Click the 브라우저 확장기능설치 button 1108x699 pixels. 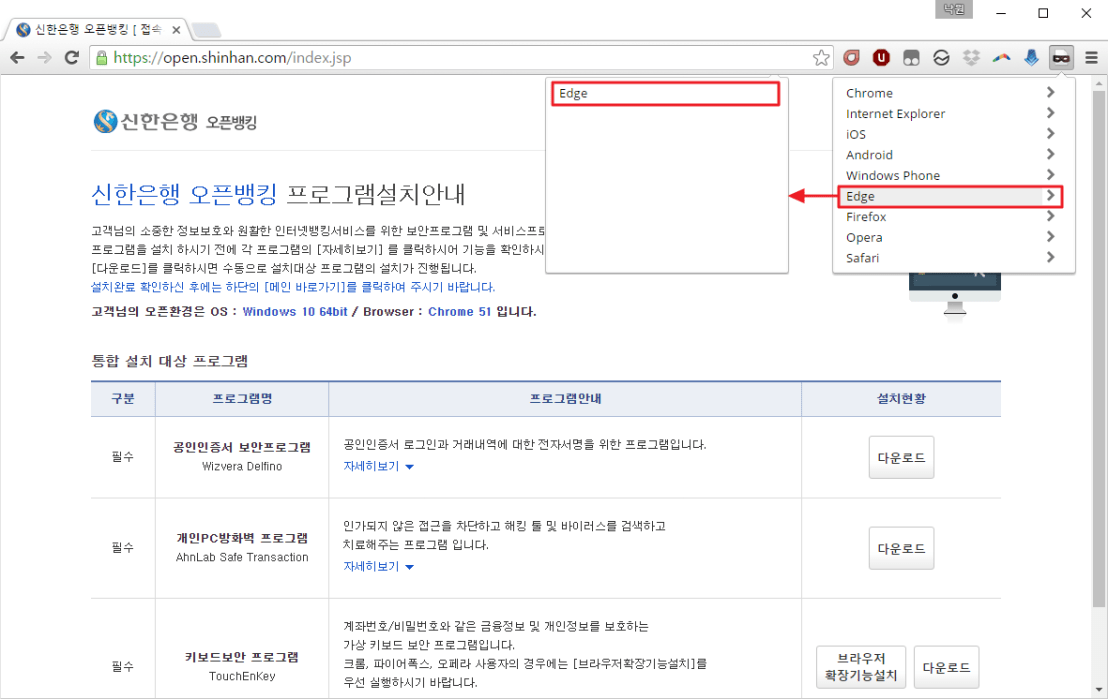[x=860, y=666]
